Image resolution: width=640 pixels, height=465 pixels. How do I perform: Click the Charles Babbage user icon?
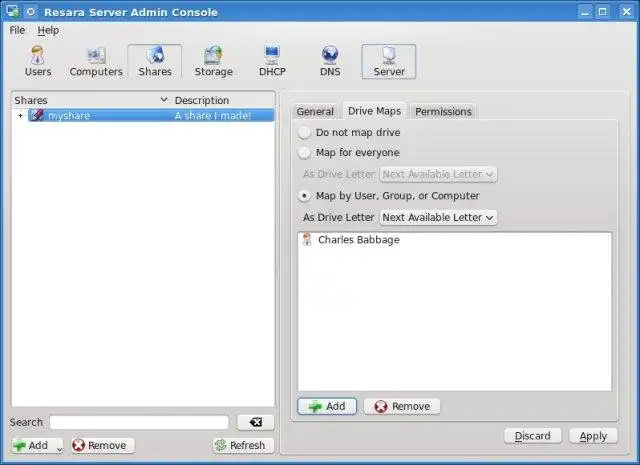(x=307, y=239)
